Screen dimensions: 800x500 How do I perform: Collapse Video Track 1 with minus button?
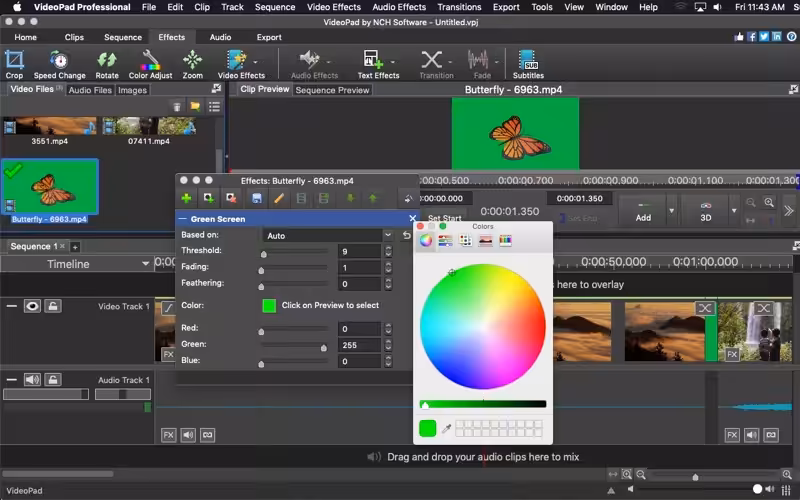pyautogui.click(x=12, y=306)
